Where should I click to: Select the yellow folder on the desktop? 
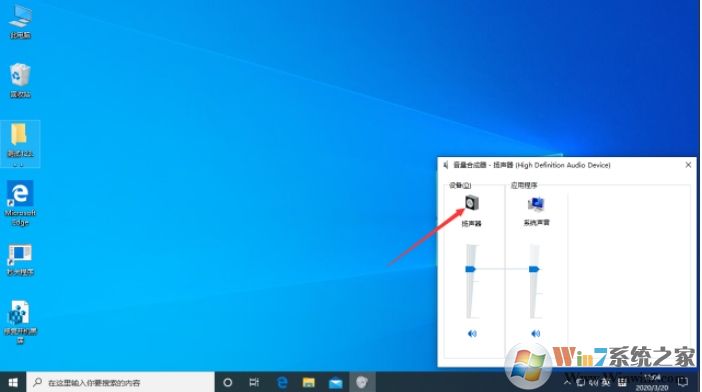tap(20, 143)
